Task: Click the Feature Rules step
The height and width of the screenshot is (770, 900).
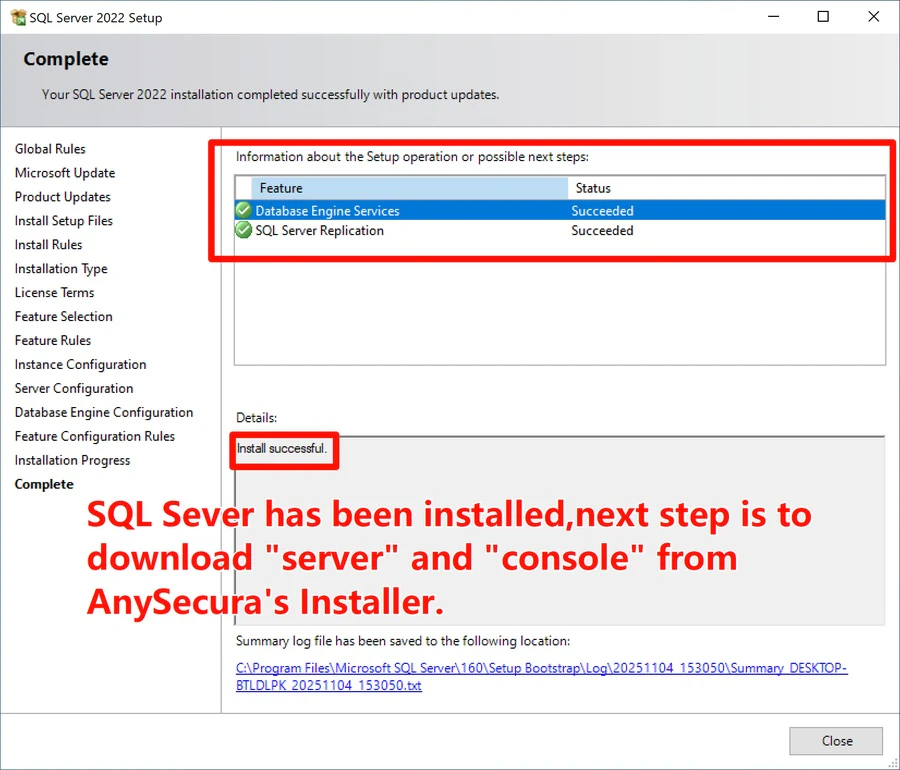Action: 53,340
